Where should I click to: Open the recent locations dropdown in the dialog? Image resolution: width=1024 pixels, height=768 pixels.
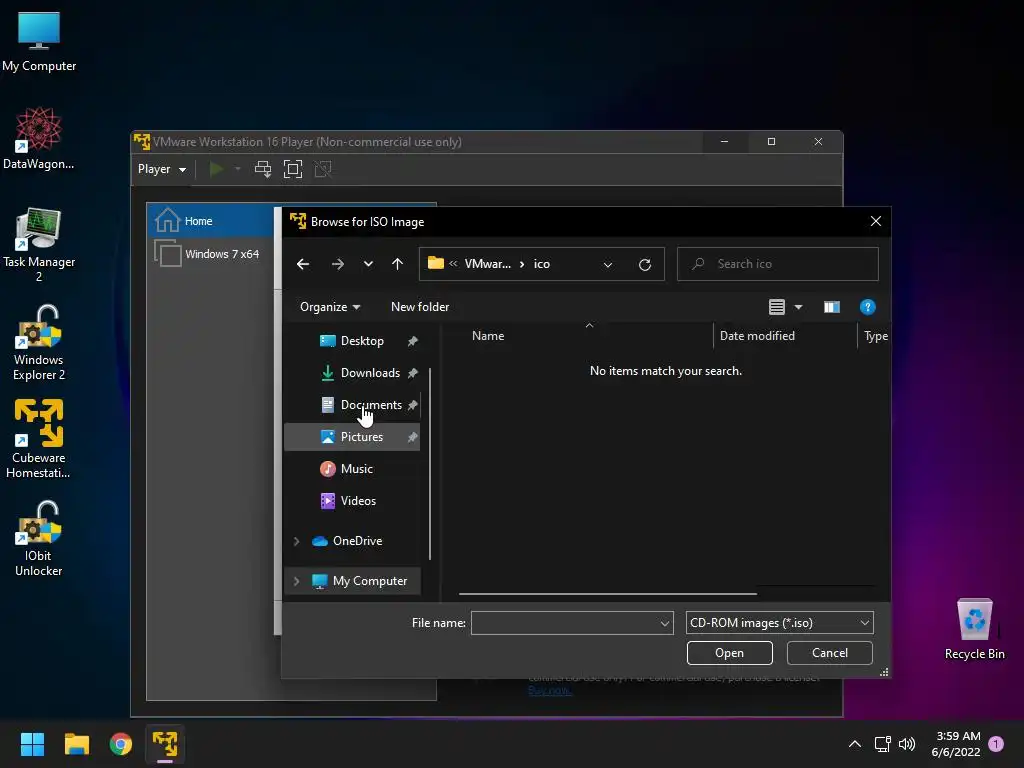pyautogui.click(x=368, y=264)
